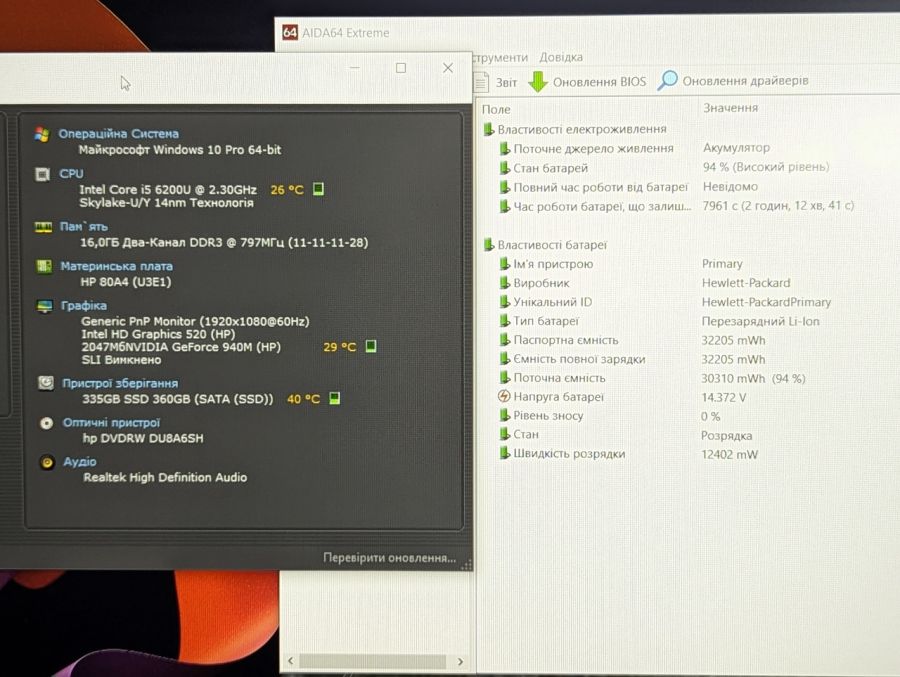
Task: Click the Значення column header
Action: (x=731, y=108)
